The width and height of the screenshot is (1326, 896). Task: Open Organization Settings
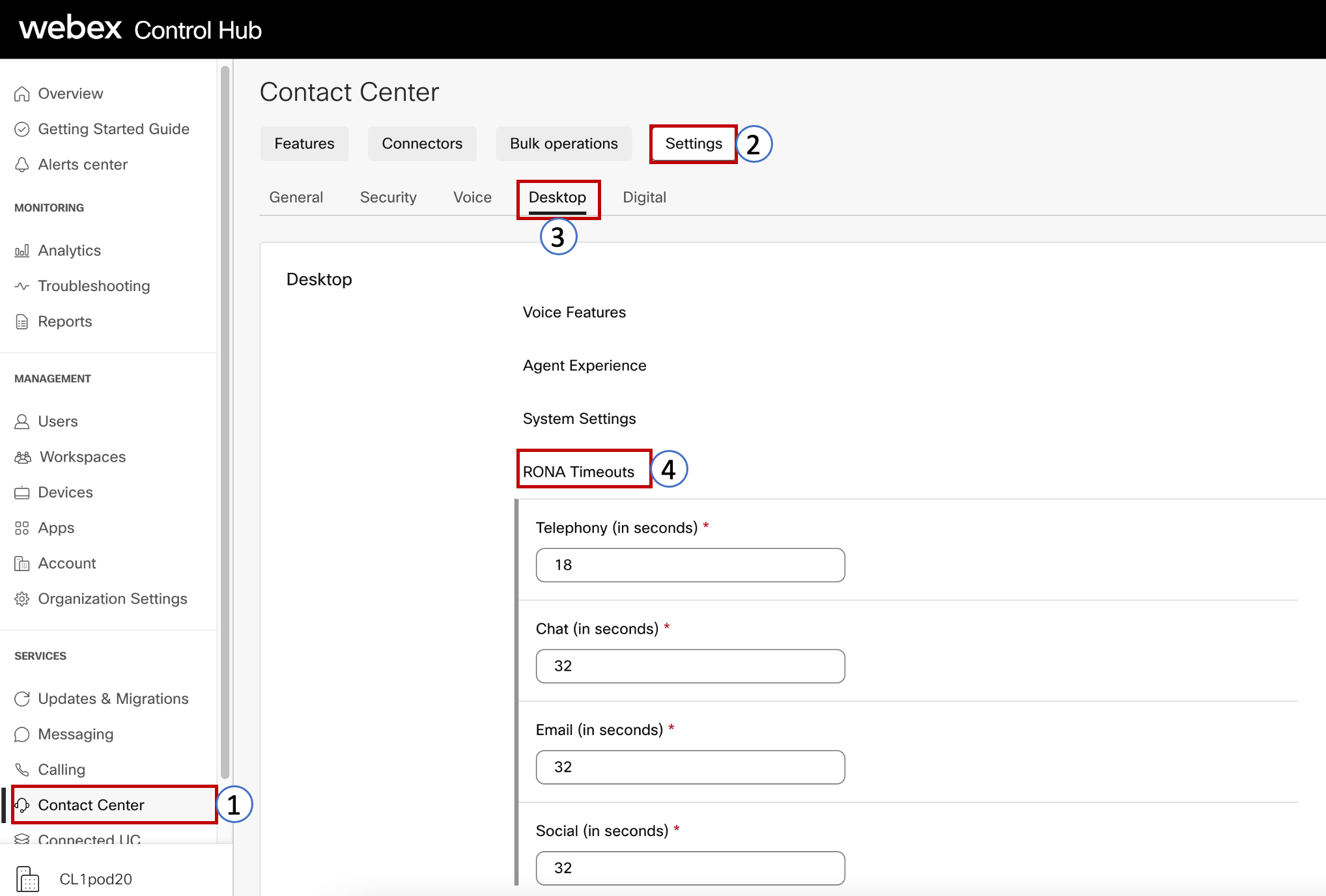112,598
